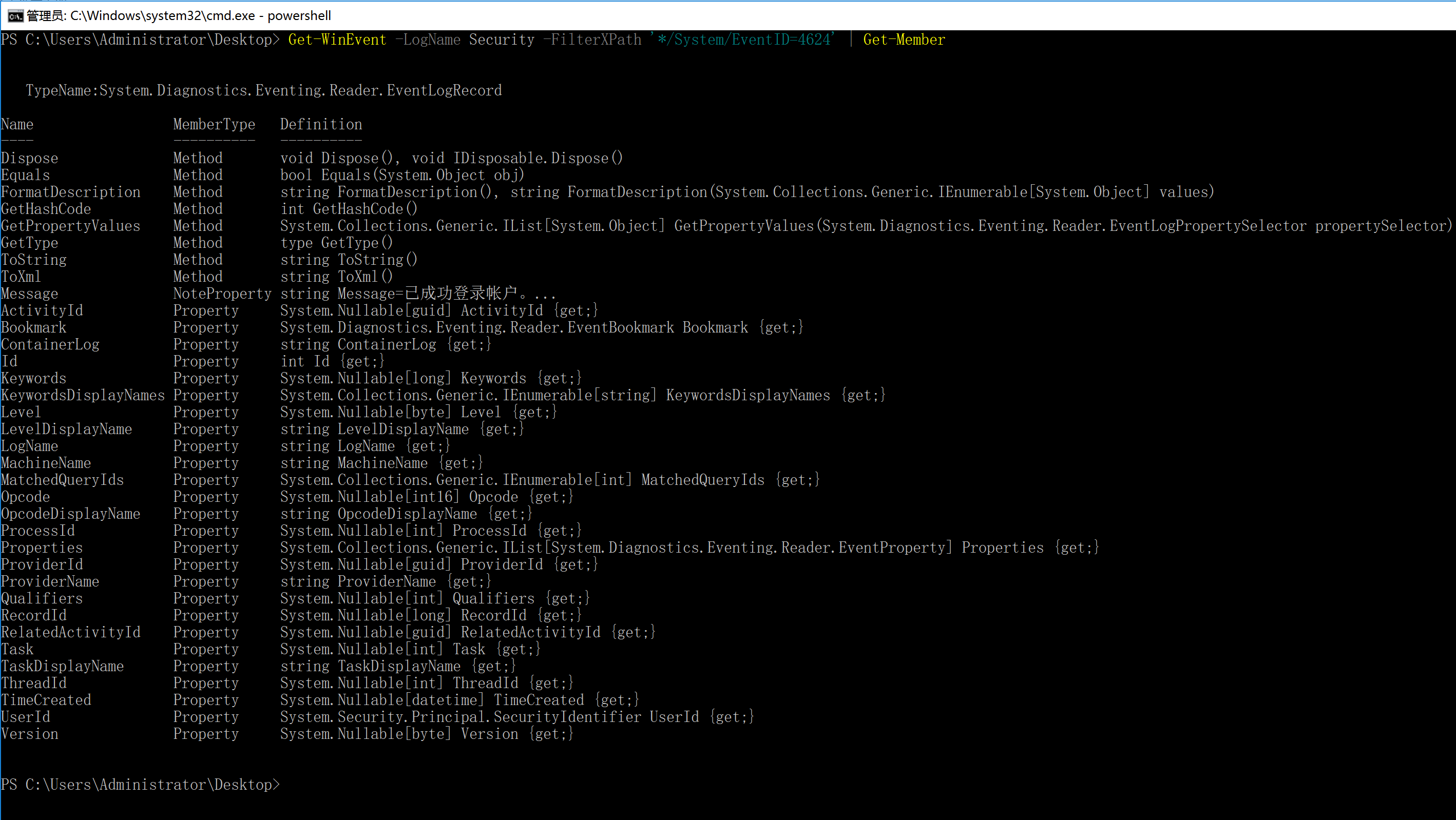Click the Name column header

click(x=17, y=124)
